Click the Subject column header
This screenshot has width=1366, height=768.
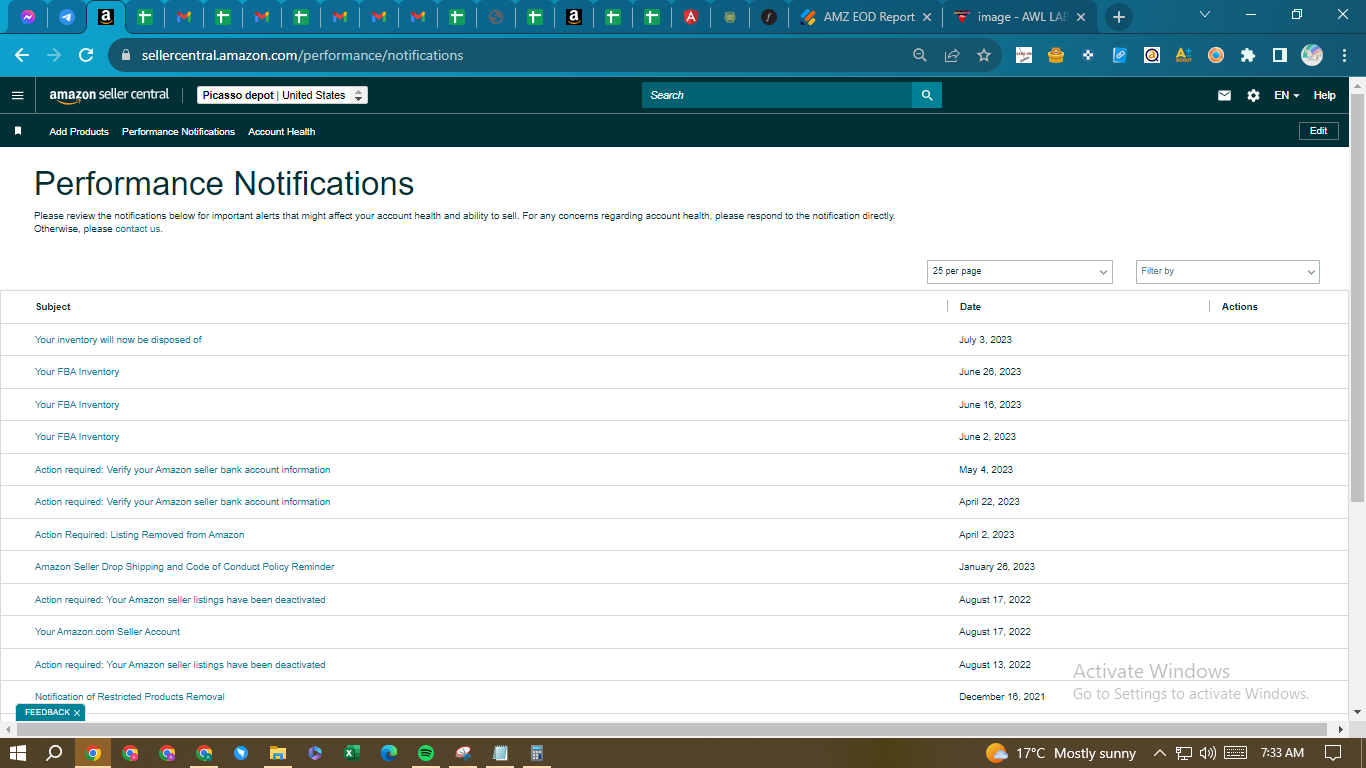pos(53,307)
